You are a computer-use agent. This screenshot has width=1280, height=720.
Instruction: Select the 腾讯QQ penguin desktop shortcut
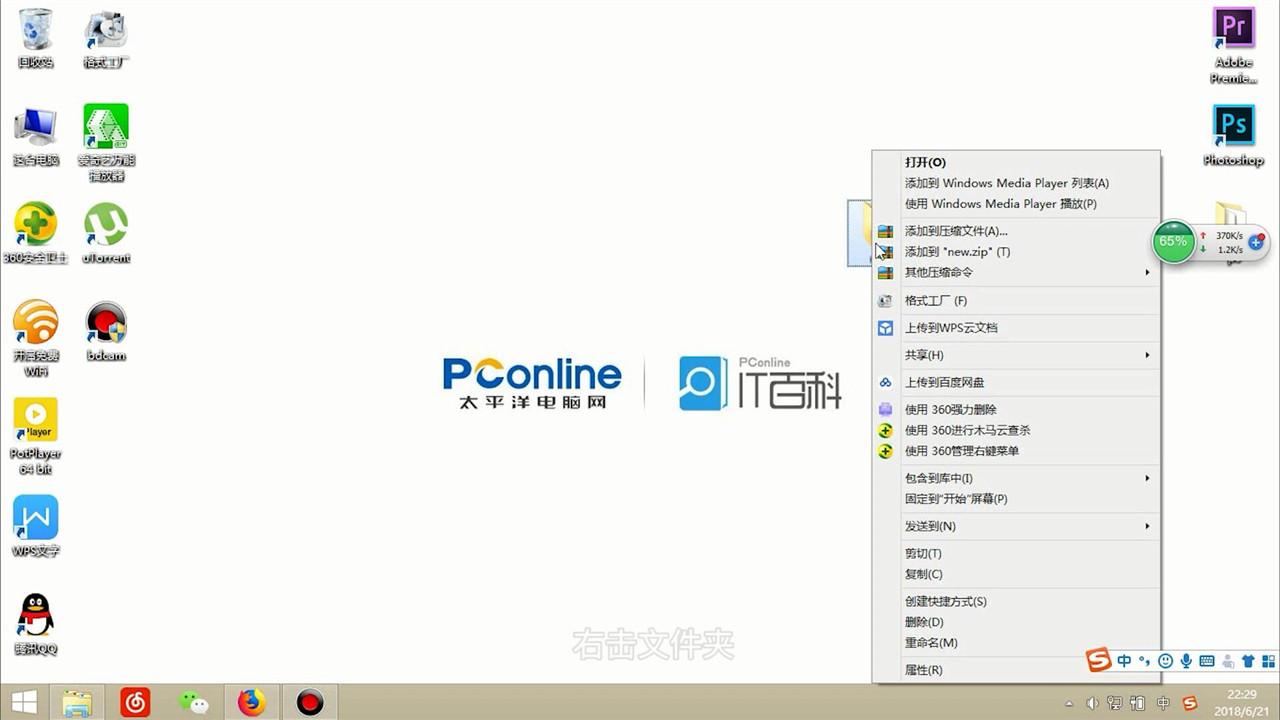pos(36,624)
